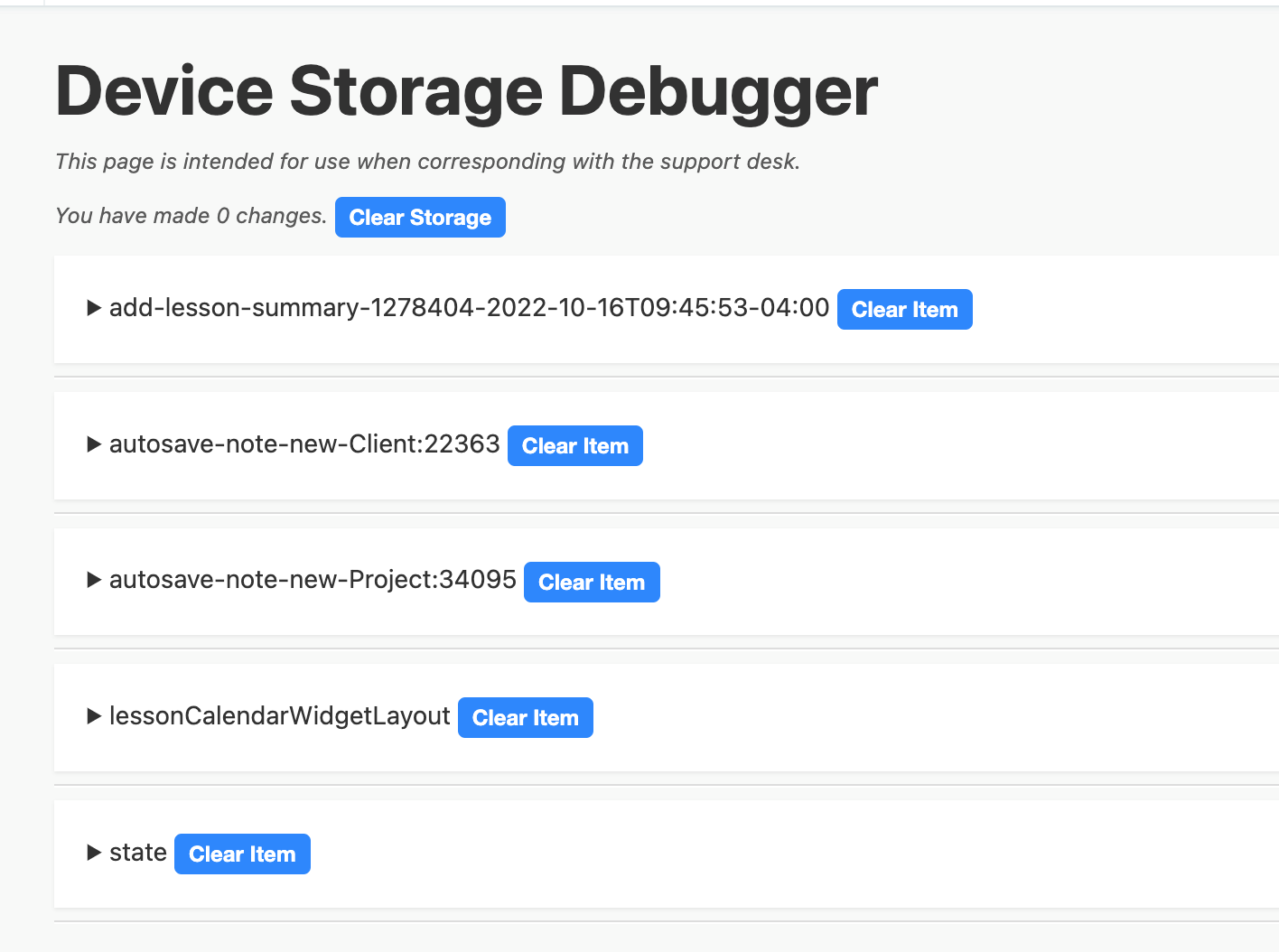
Task: Clear the autosave-note-new-Client:22363 item
Action: (574, 446)
